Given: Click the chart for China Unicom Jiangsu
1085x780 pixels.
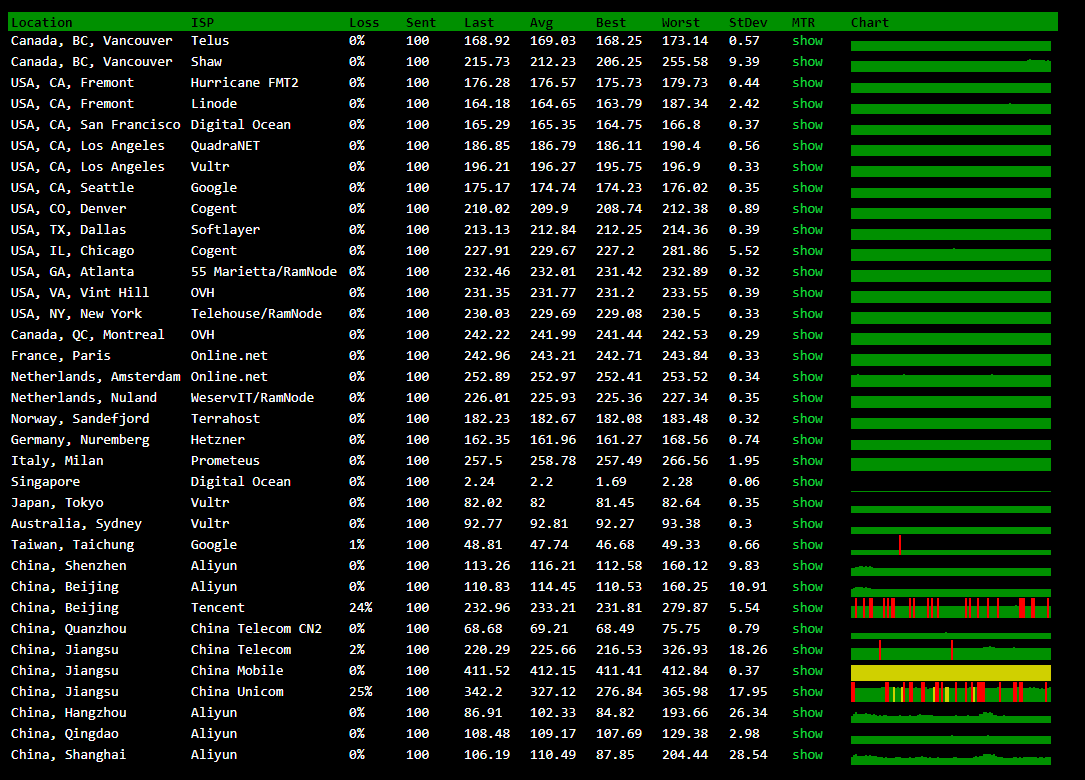Looking at the screenshot, I should point(951,692).
